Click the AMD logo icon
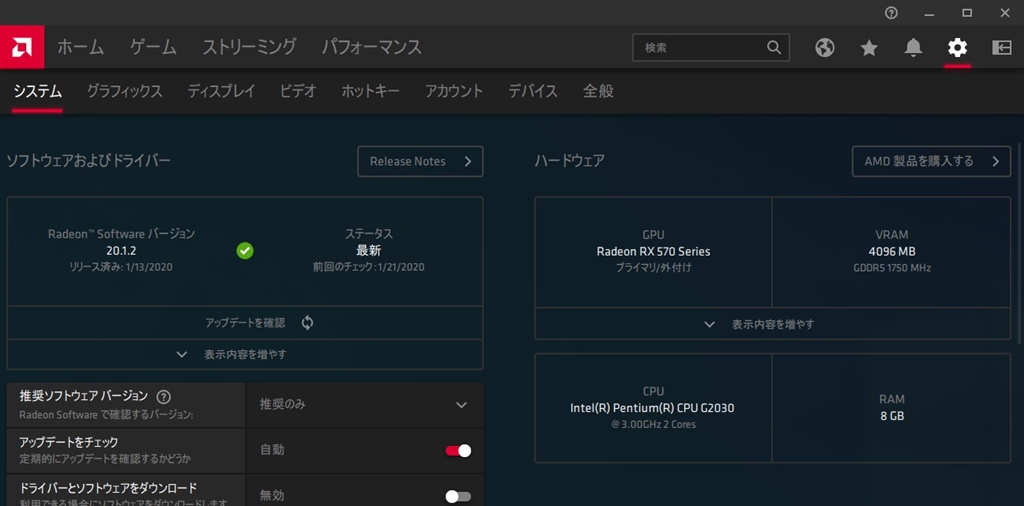The width and height of the screenshot is (1024, 506). (22, 47)
